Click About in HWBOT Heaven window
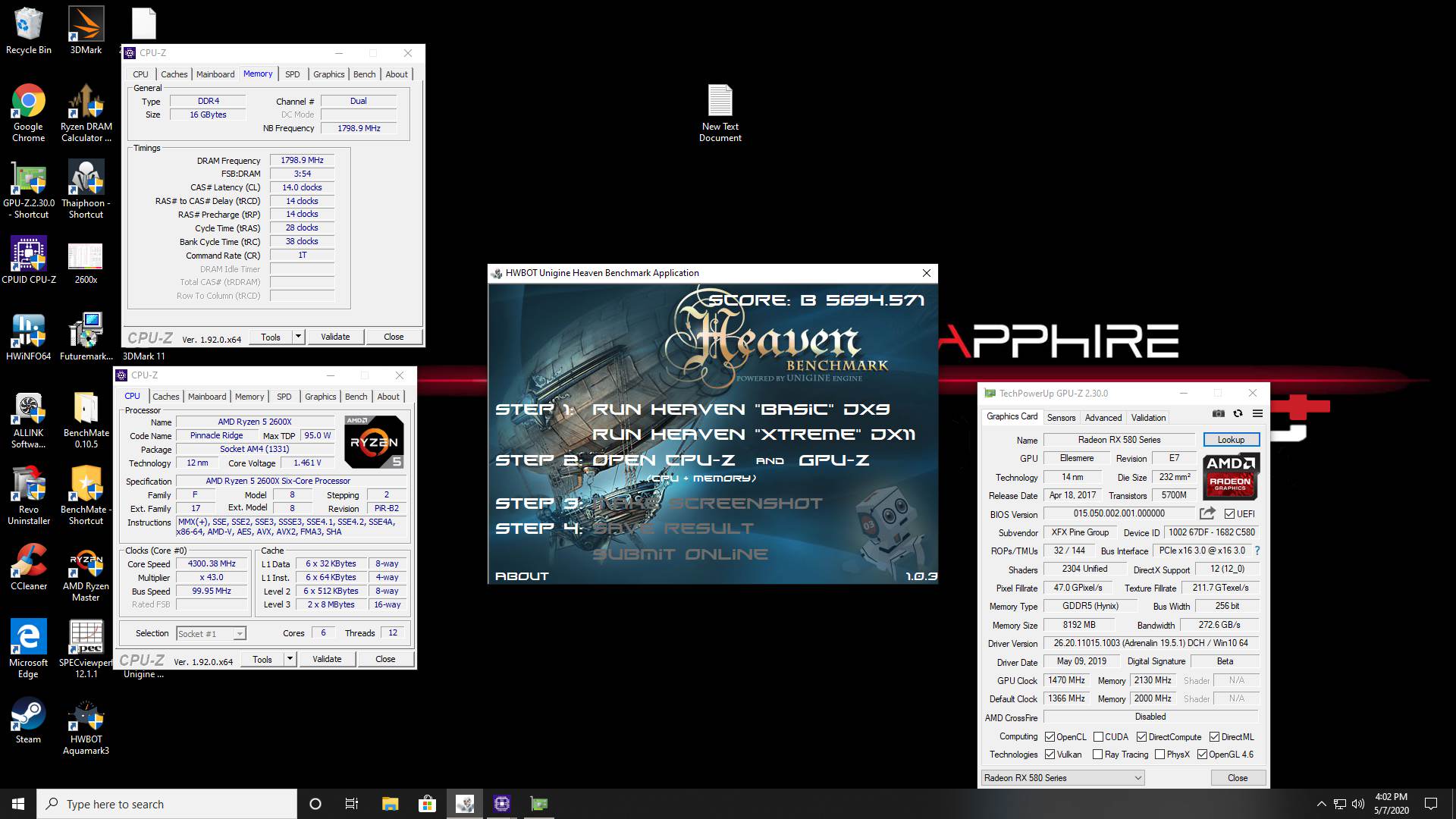The image size is (1456, 819). (x=522, y=576)
